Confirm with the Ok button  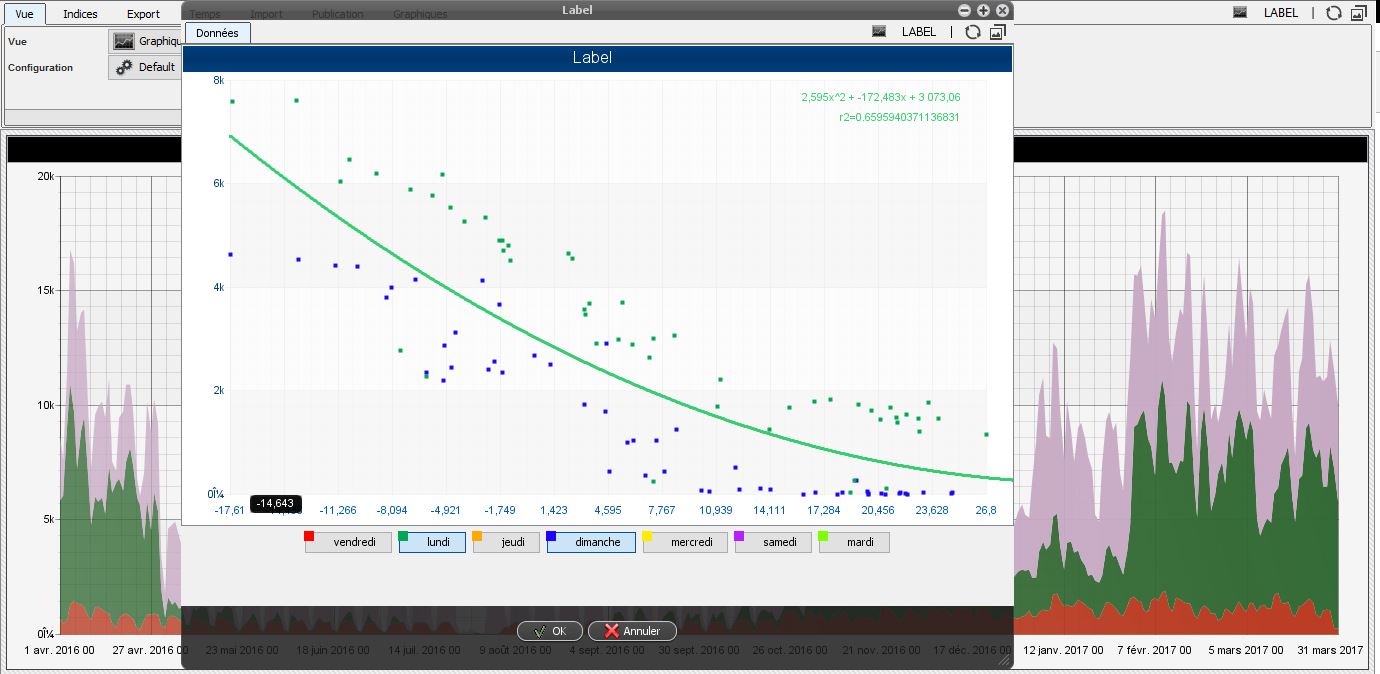click(x=549, y=631)
